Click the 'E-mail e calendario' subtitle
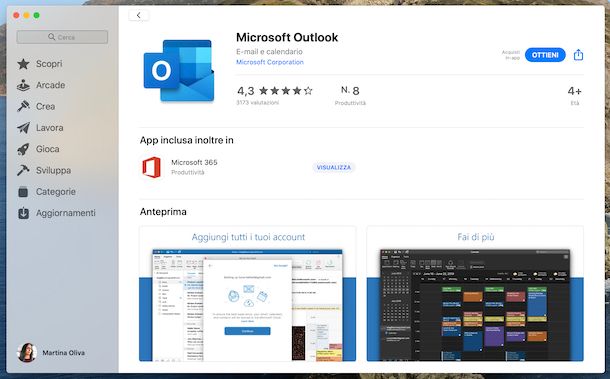This screenshot has height=379, width=610. click(x=269, y=51)
